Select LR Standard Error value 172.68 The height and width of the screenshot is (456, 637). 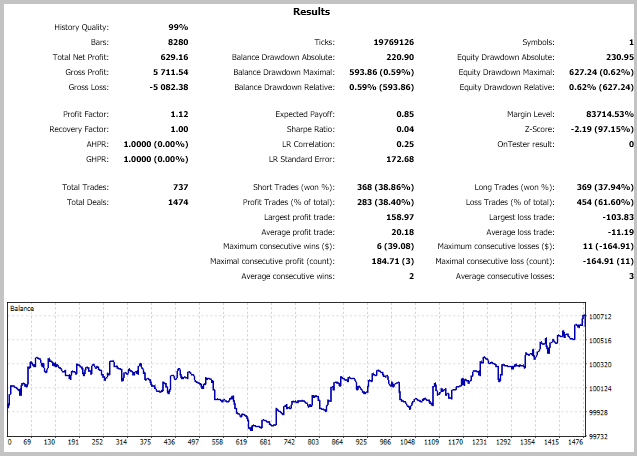pos(400,159)
